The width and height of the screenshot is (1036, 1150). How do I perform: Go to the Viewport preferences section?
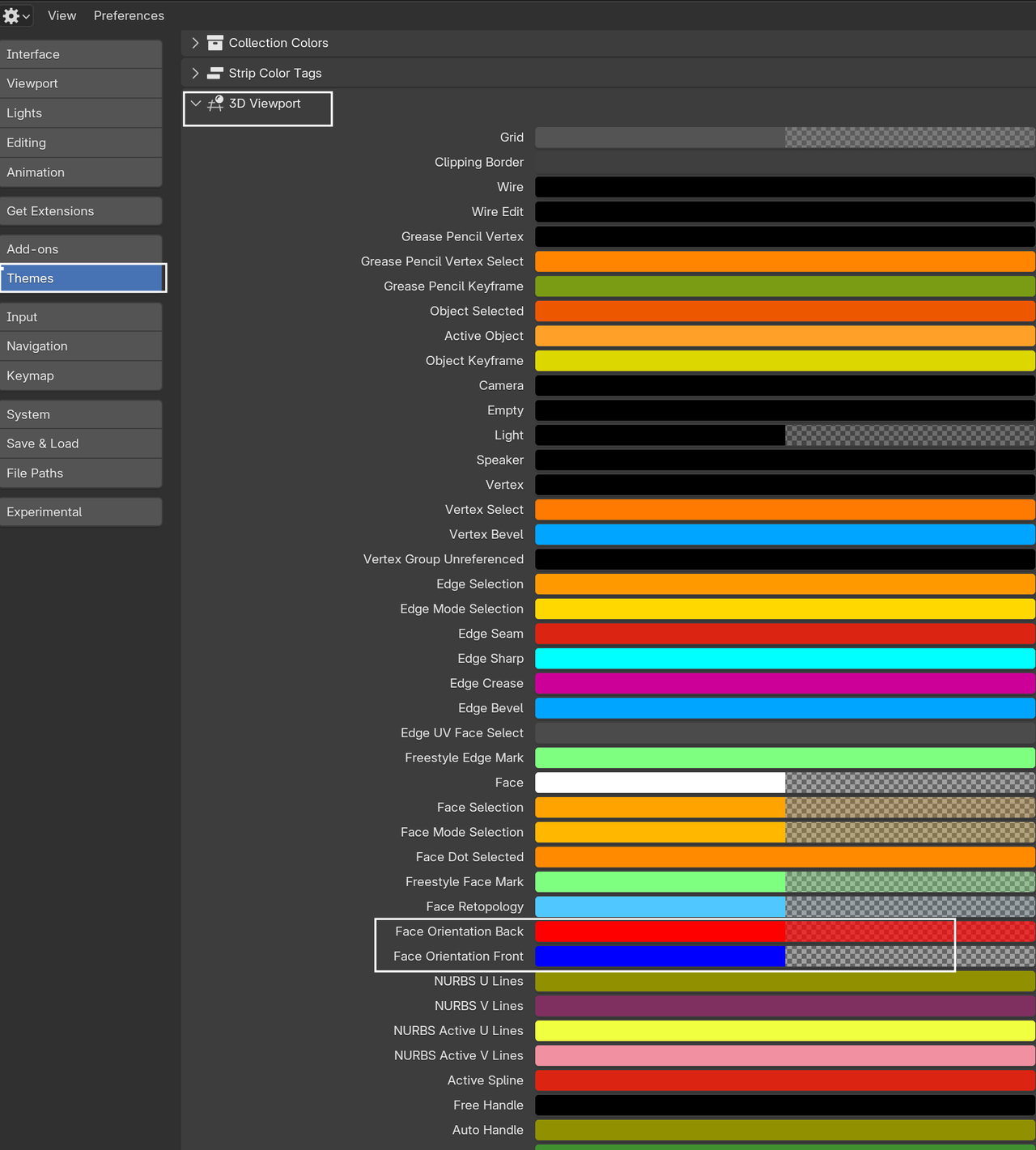(81, 83)
